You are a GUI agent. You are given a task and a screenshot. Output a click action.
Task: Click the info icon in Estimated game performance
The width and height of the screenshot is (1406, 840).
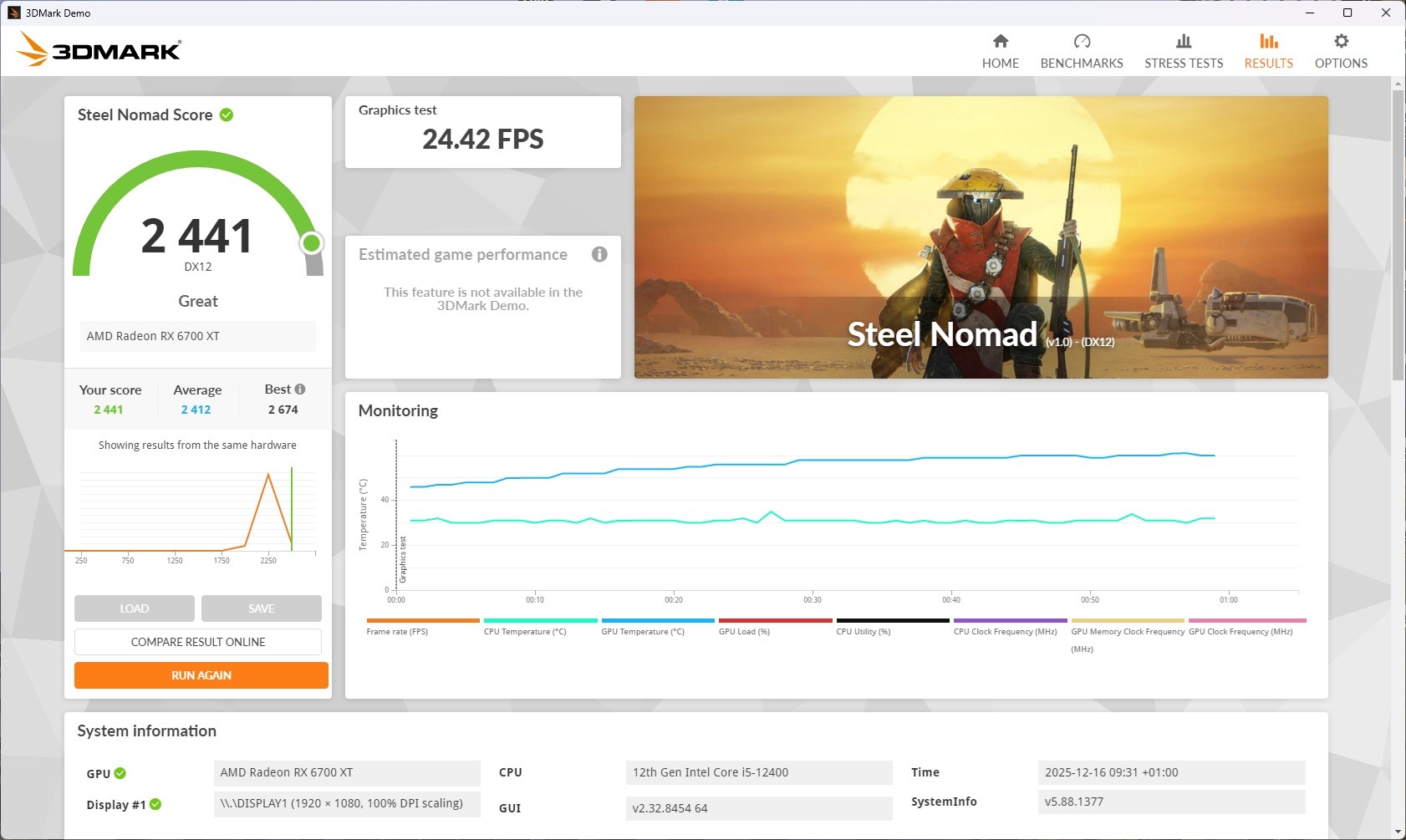pos(599,254)
